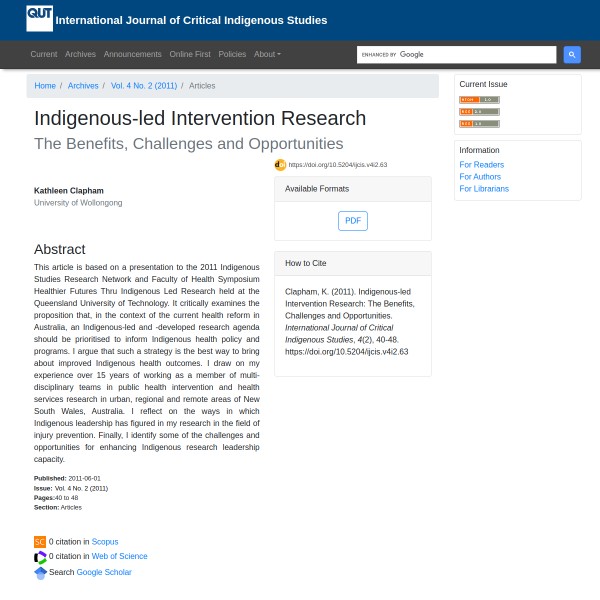Click the Atom 1.0 feed badge
Screen dimensions: 600x600
479,100
